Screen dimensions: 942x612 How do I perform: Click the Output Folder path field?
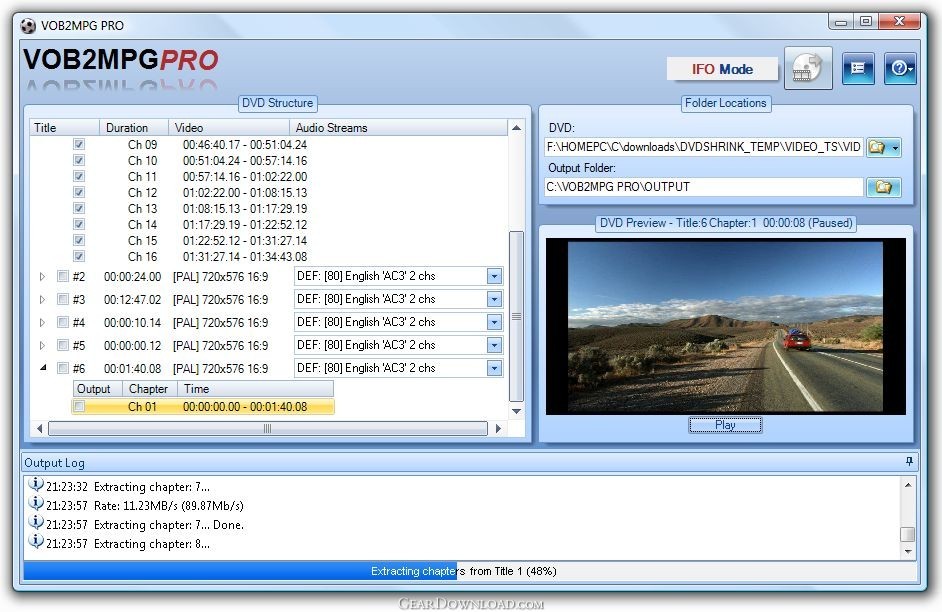[x=703, y=187]
